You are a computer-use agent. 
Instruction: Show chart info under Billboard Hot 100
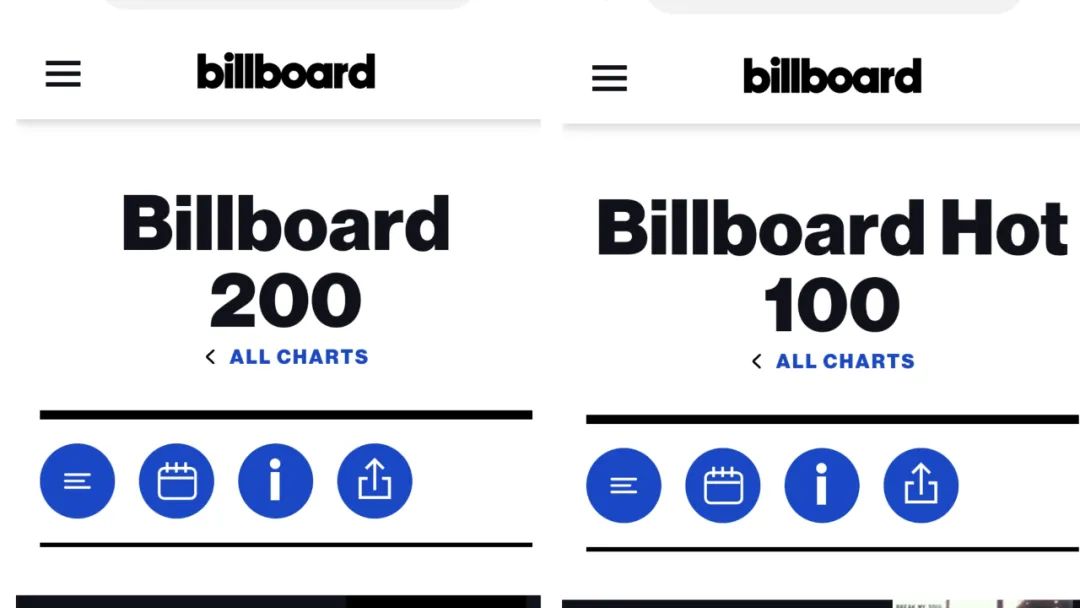[822, 485]
